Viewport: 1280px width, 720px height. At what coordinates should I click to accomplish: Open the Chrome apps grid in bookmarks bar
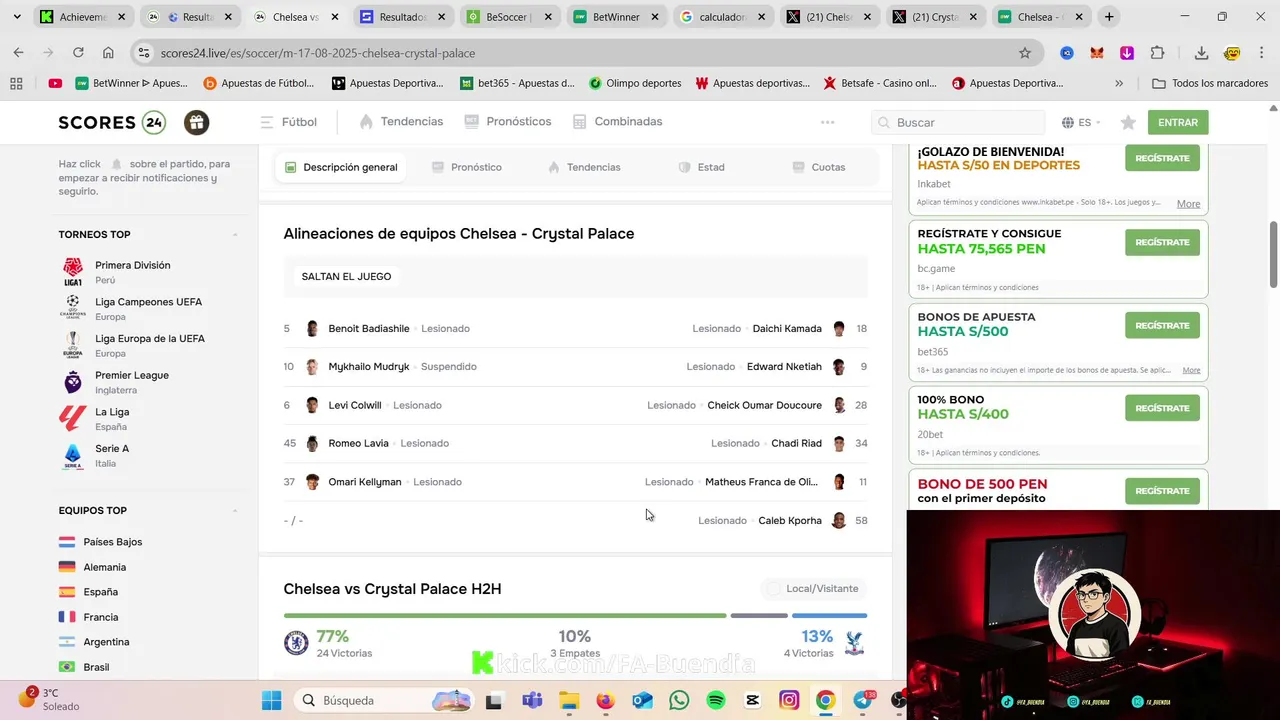pyautogui.click(x=16, y=83)
